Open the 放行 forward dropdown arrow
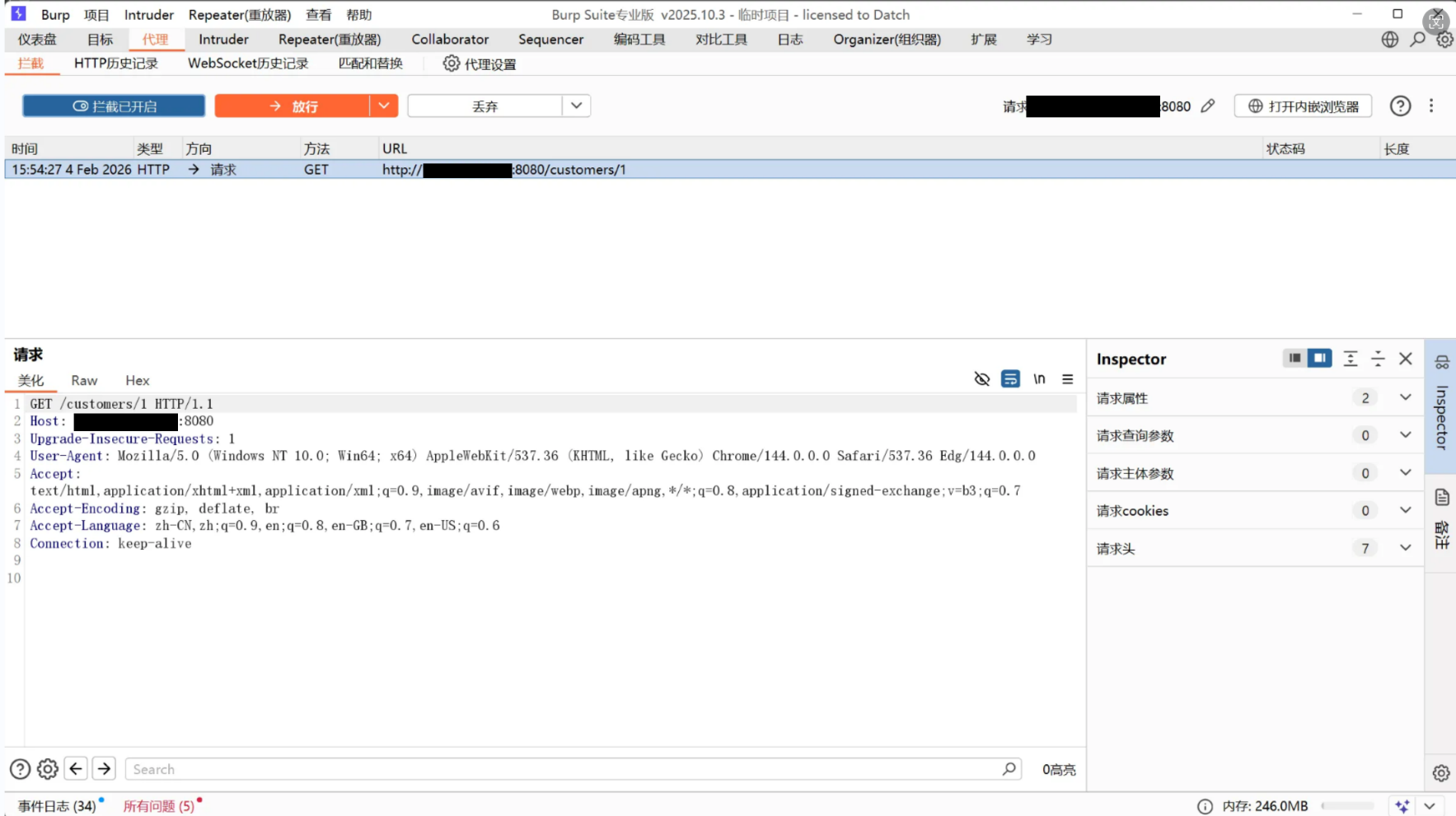 pyautogui.click(x=384, y=106)
